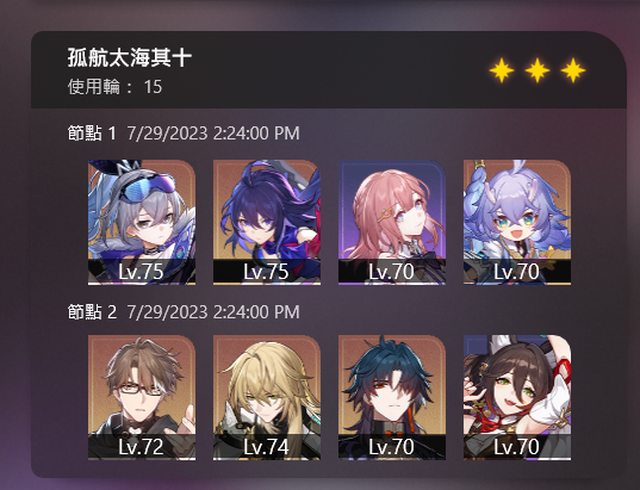640x490 pixels.
Task: Click the node 2 timestamp text
Action: coord(213,312)
